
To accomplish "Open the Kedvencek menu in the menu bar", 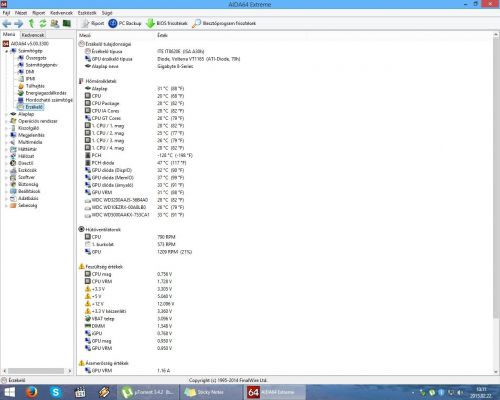I will tap(61, 13).
